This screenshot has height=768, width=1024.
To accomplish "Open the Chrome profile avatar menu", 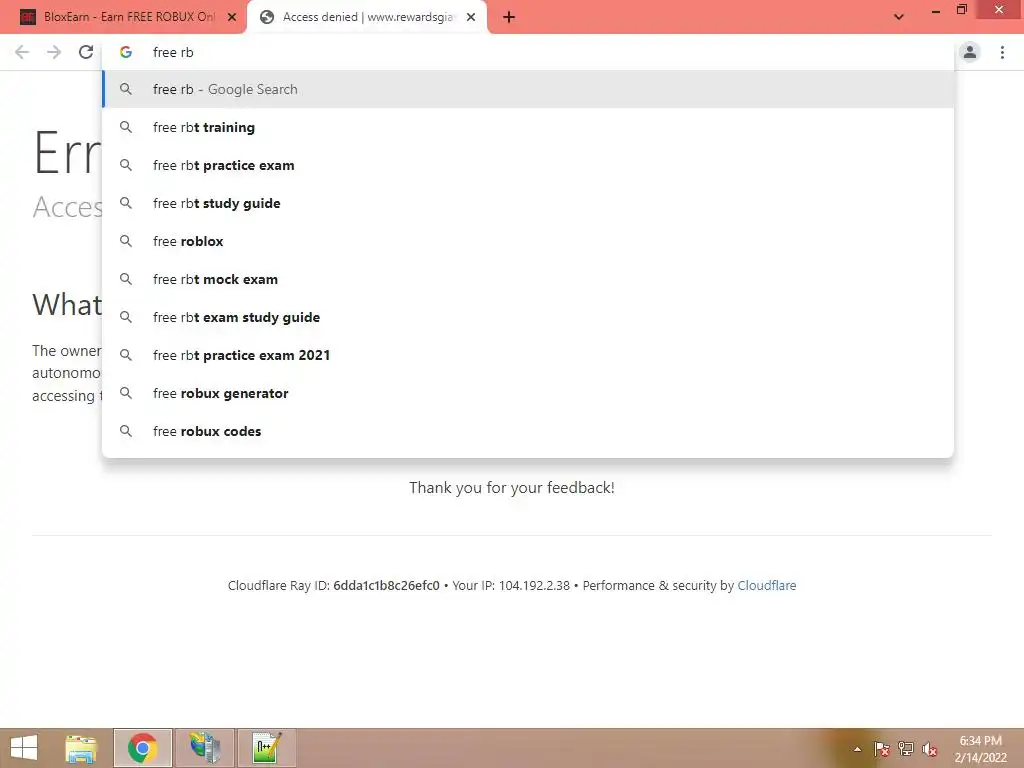I will point(970,52).
